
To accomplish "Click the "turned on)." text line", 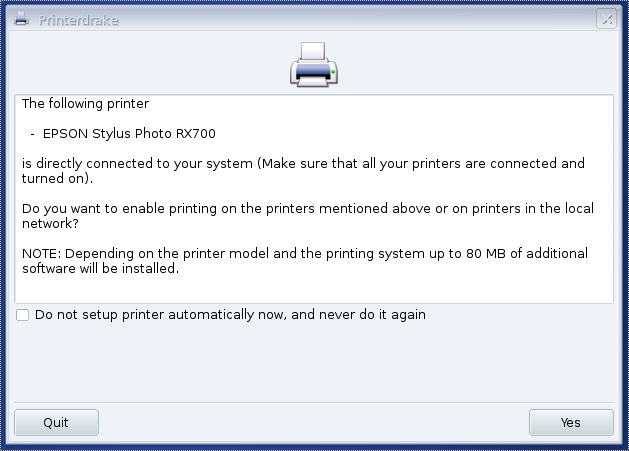I will (57, 179).
